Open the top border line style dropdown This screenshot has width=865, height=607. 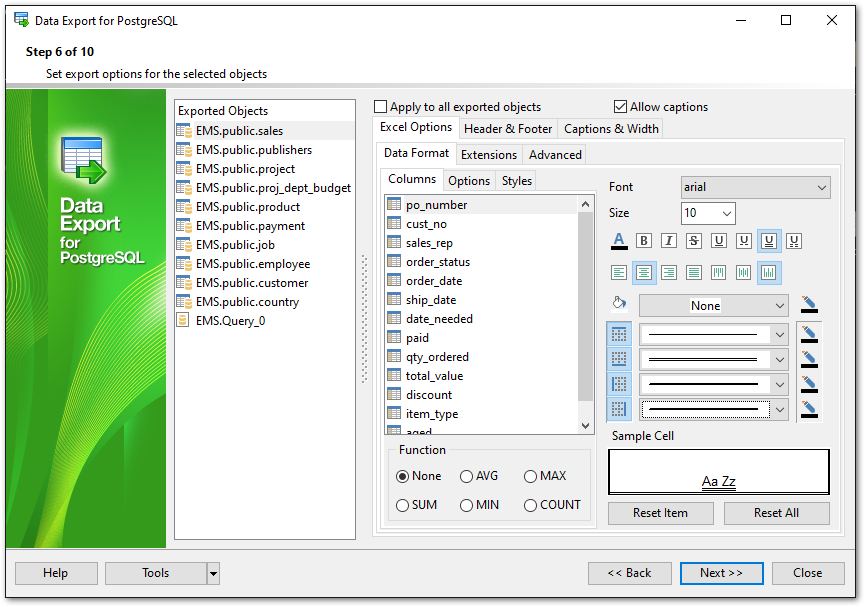click(x=714, y=334)
